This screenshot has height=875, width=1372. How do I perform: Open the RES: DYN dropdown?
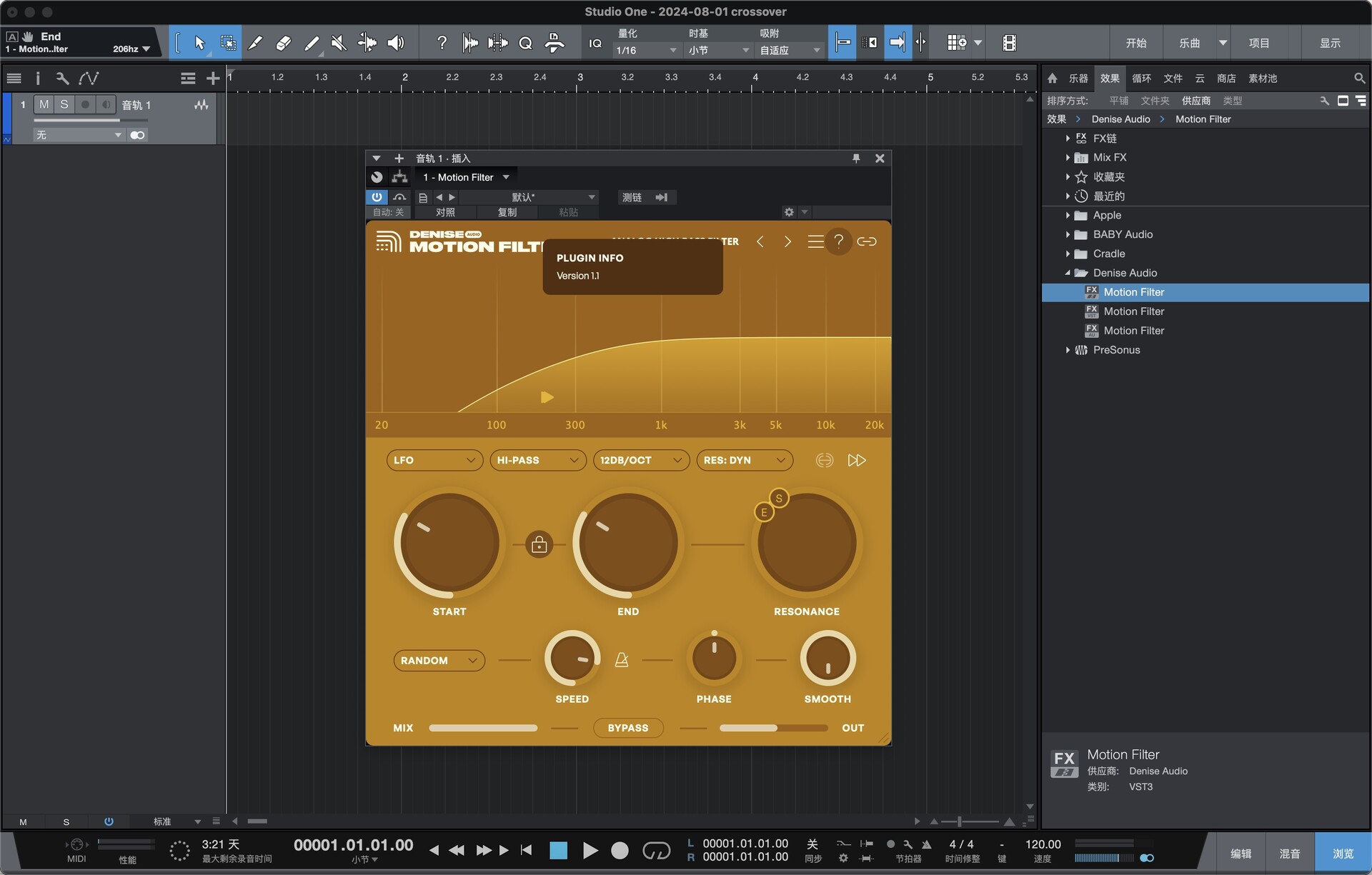pos(745,461)
